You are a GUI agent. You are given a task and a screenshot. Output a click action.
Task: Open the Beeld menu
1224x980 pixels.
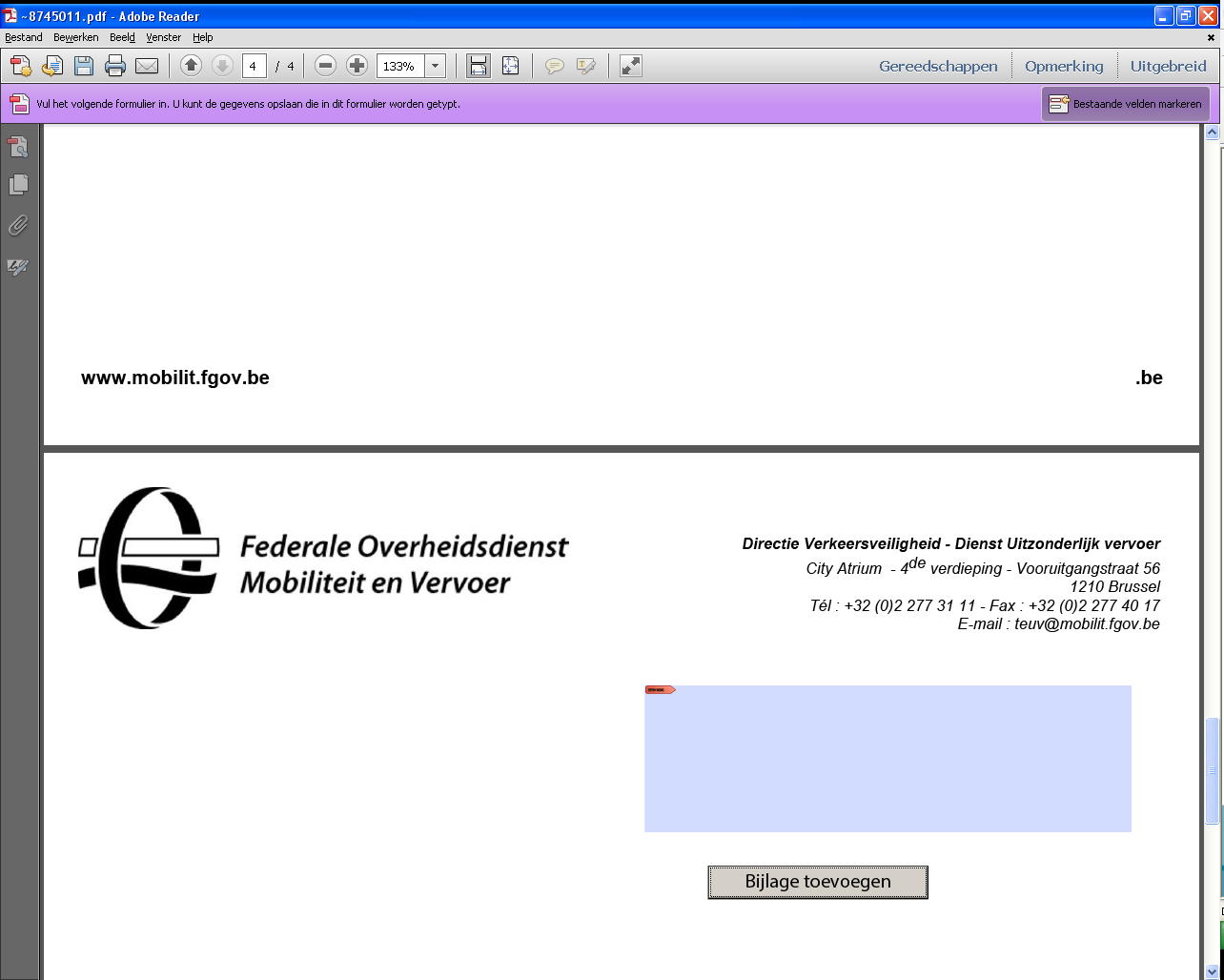[122, 37]
